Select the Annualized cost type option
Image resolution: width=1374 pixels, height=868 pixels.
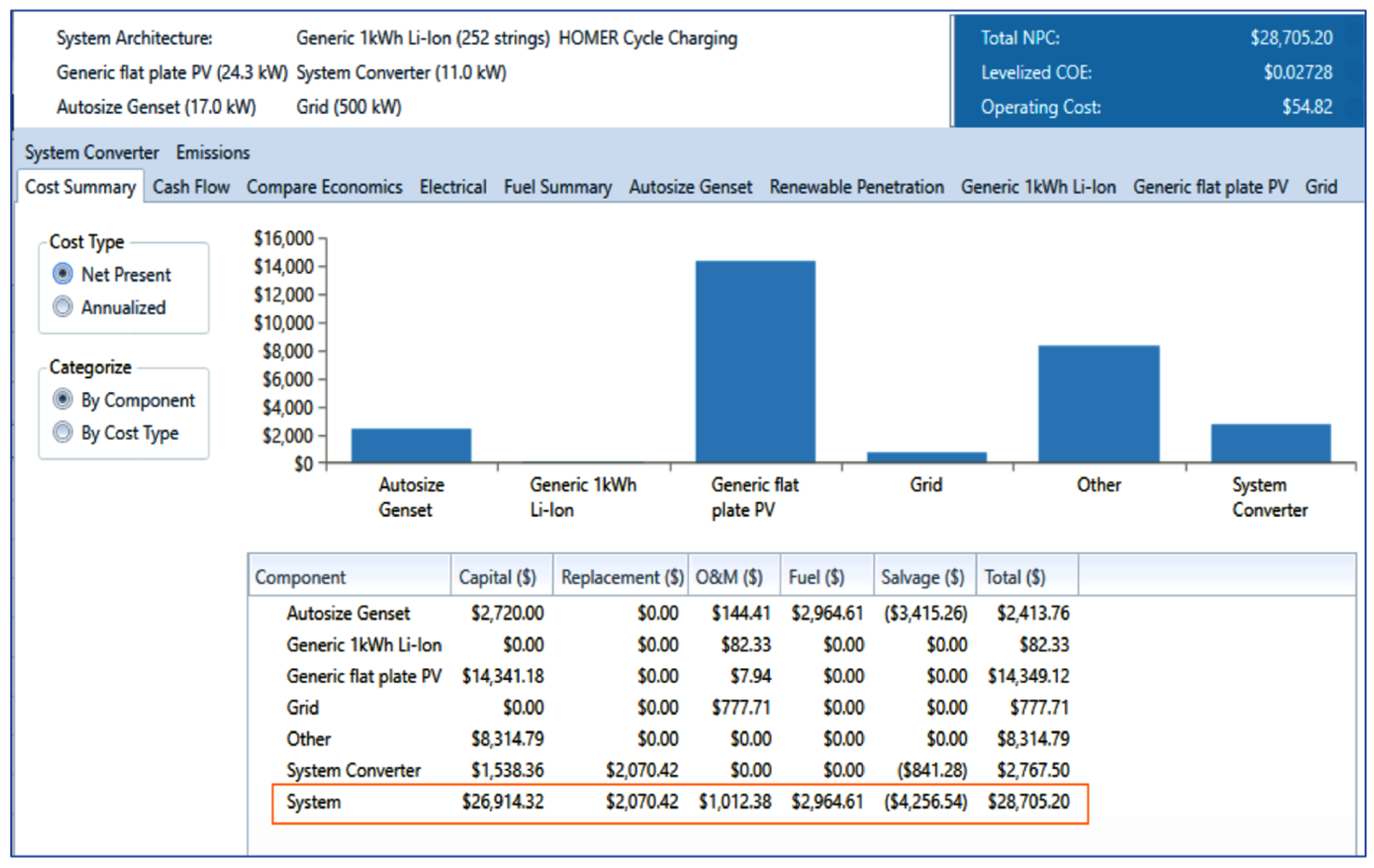[x=63, y=308]
